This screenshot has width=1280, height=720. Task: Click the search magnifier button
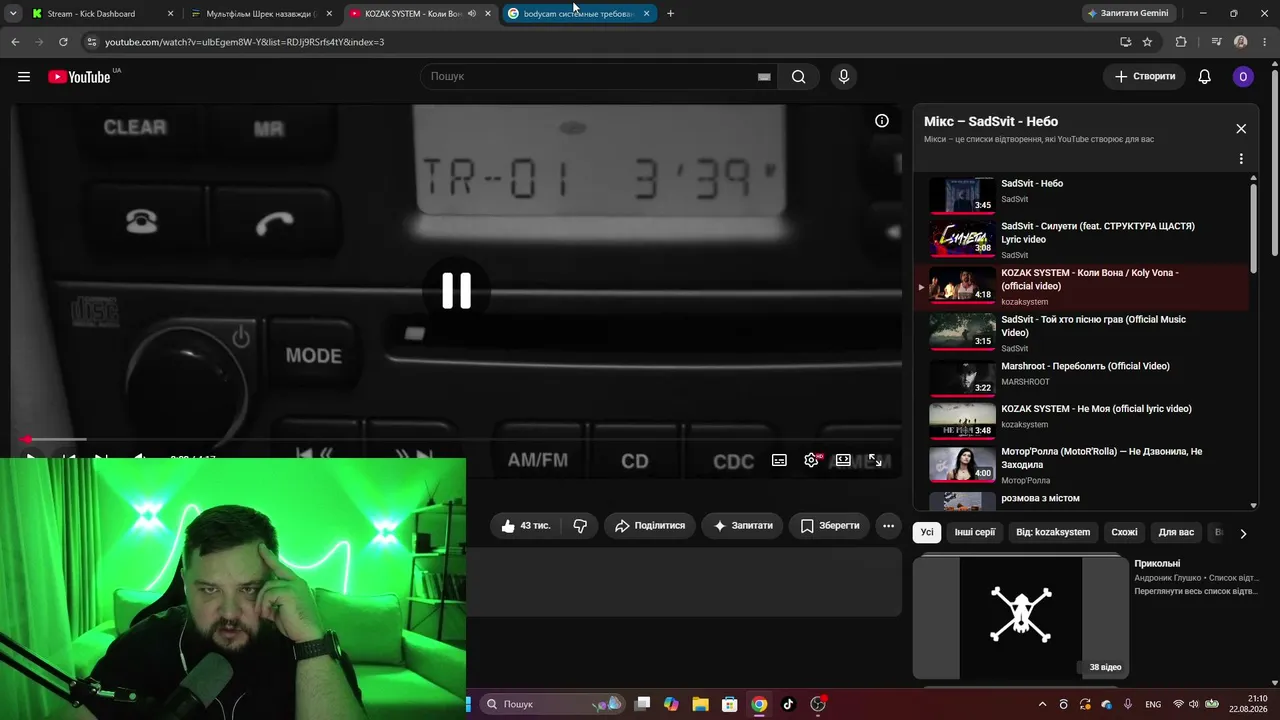click(798, 77)
